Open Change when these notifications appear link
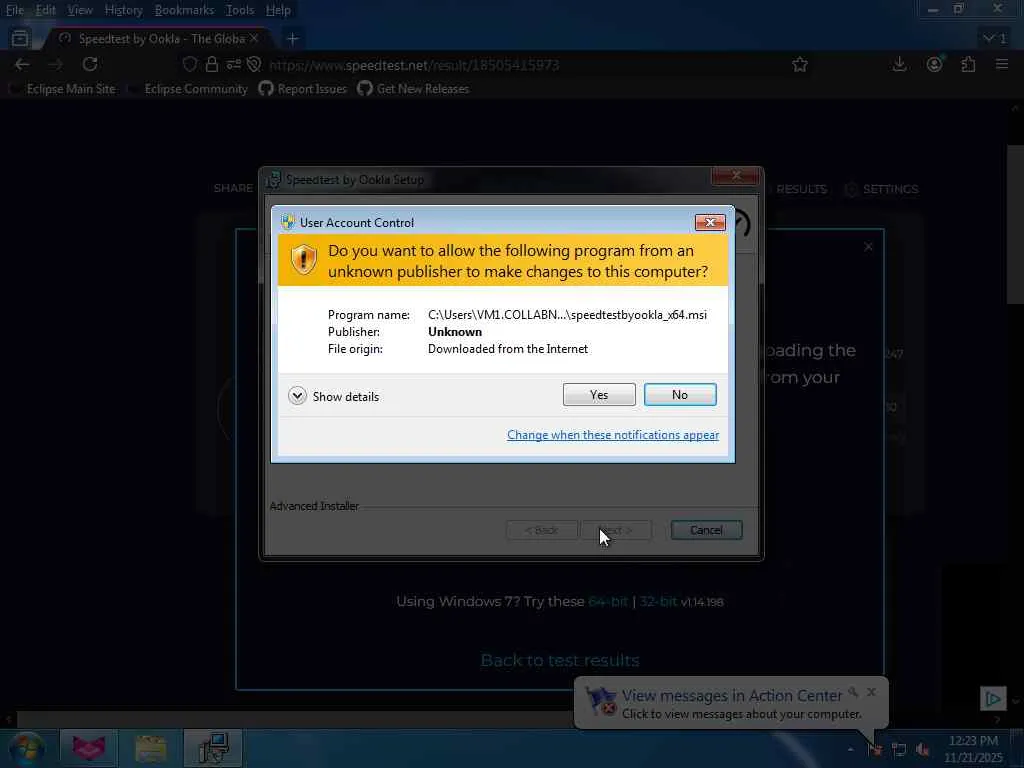The height and width of the screenshot is (768, 1024). tap(613, 435)
